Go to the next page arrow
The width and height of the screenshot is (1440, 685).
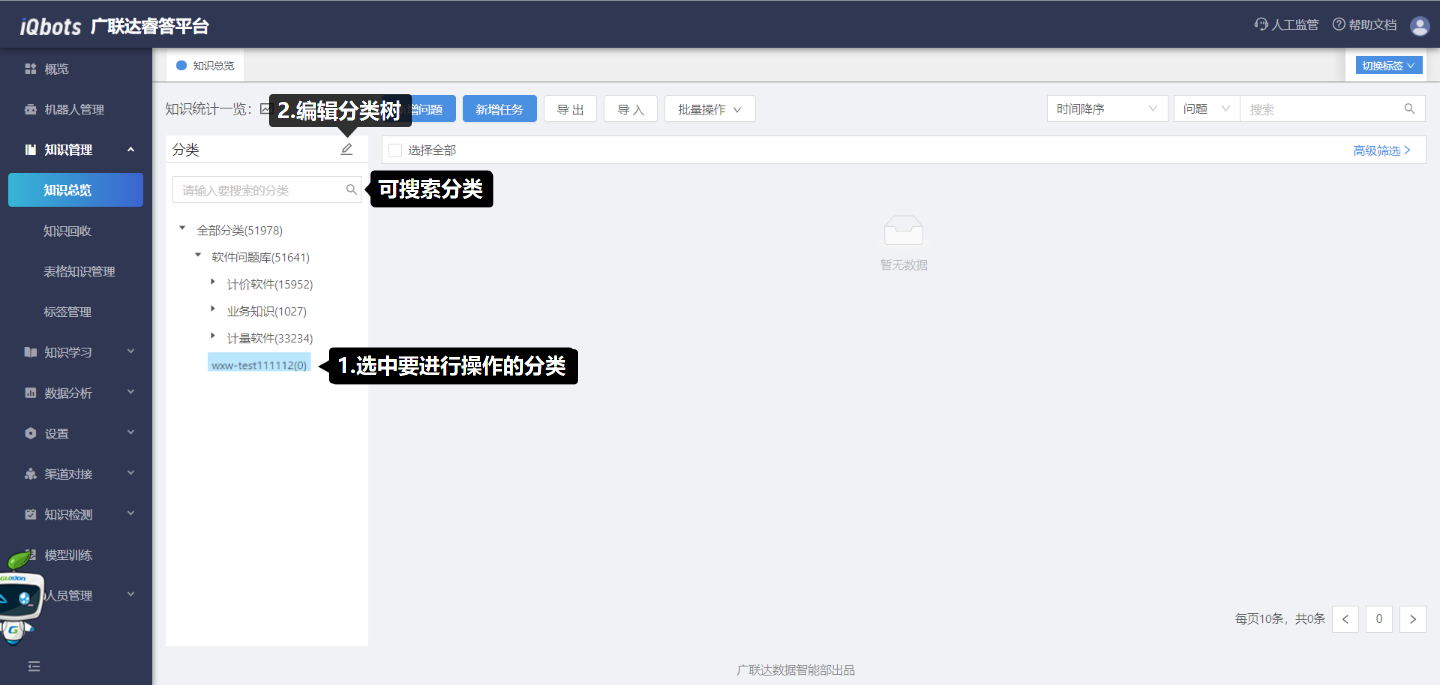[1412, 619]
